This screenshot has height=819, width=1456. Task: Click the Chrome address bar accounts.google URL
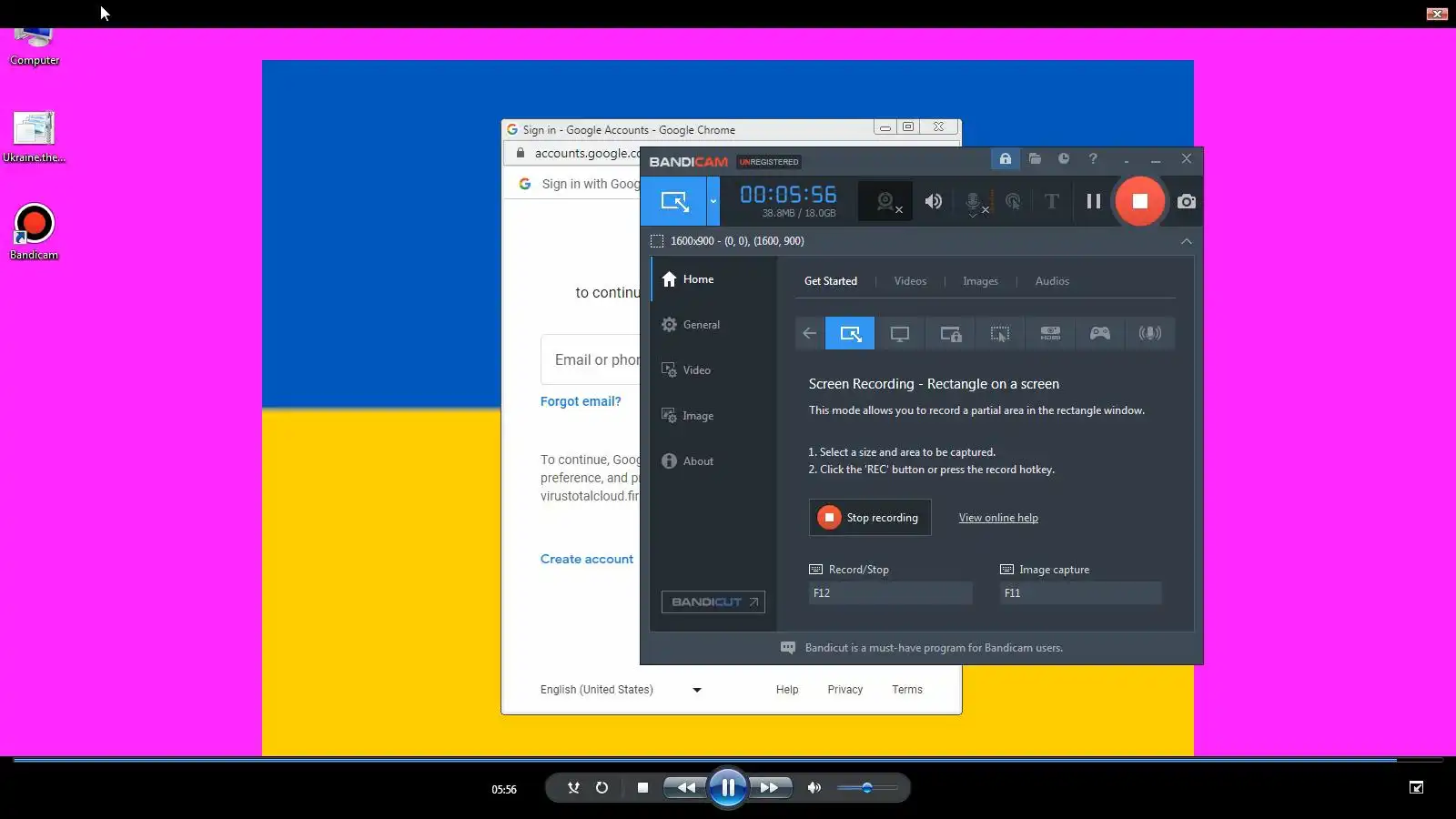pyautogui.click(x=587, y=153)
